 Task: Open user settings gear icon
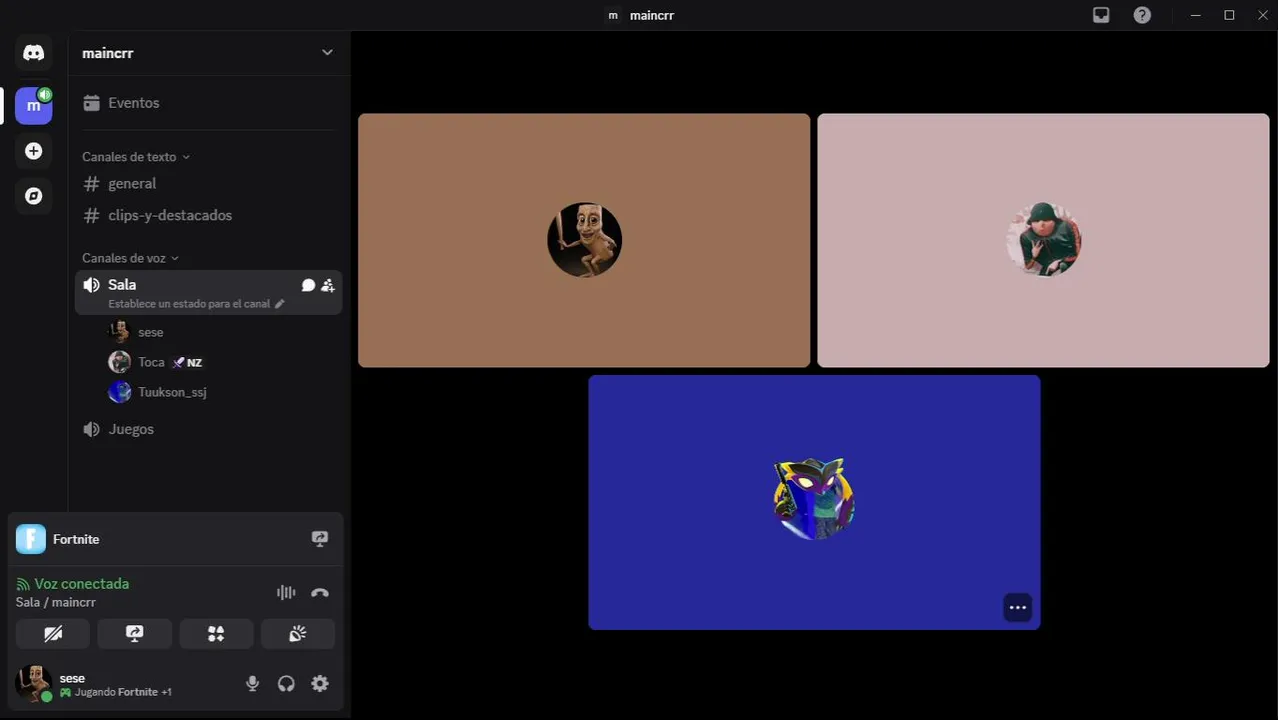[320, 684]
